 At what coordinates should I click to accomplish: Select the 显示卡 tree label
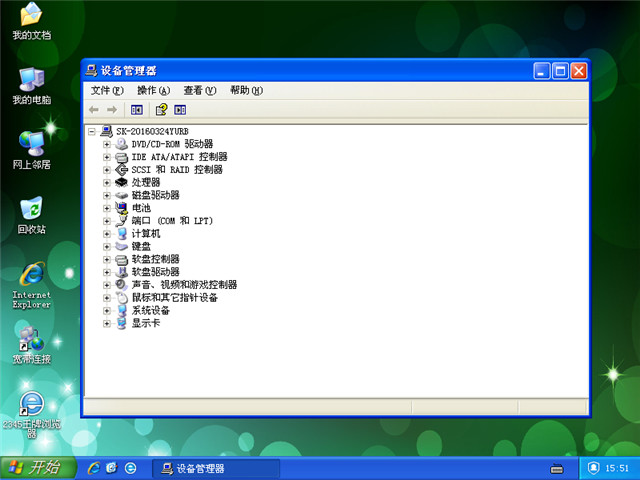146,323
